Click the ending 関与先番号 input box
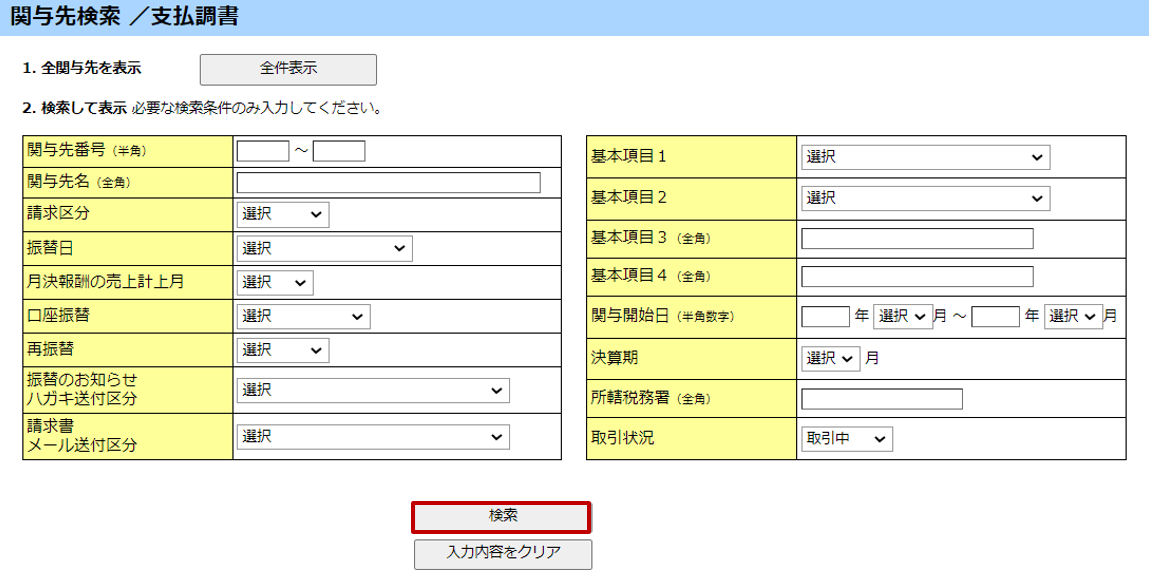Image resolution: width=1149 pixels, height=580 pixels. coord(339,151)
